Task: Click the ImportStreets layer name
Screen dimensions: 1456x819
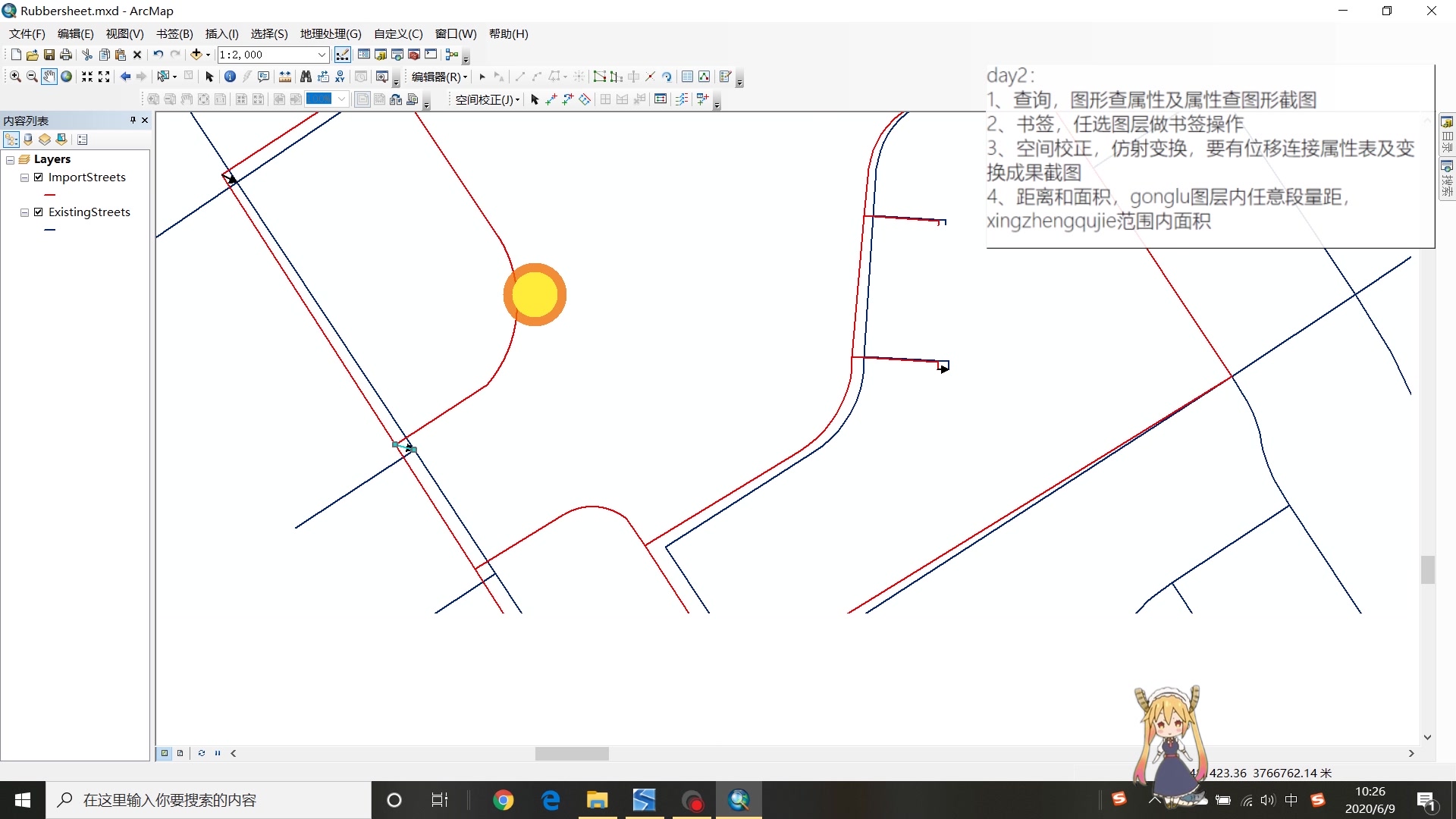Action: (86, 177)
